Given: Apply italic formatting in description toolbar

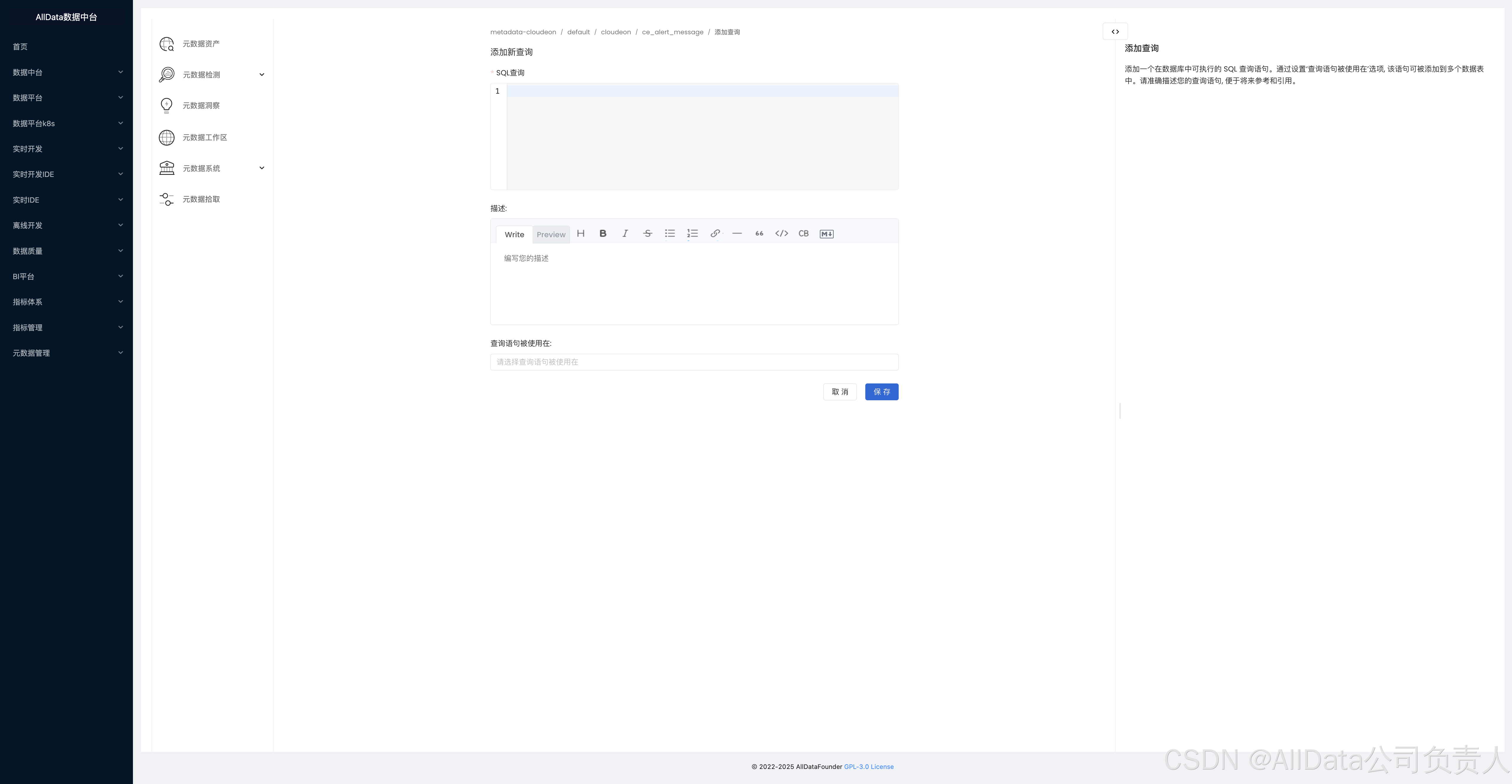Looking at the screenshot, I should (625, 234).
